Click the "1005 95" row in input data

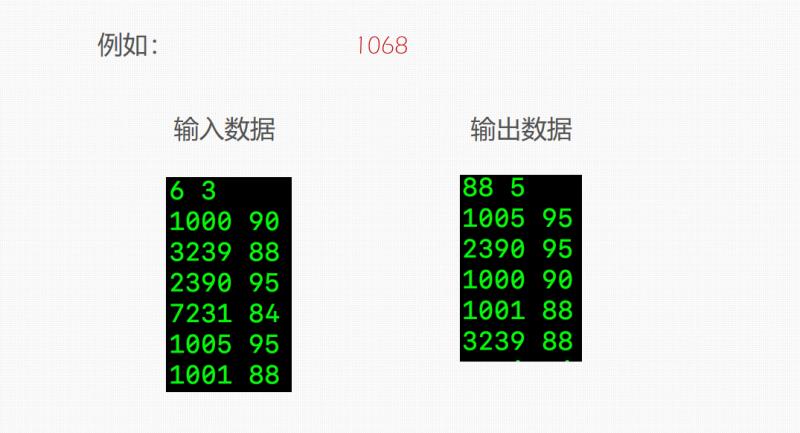[x=225, y=345]
